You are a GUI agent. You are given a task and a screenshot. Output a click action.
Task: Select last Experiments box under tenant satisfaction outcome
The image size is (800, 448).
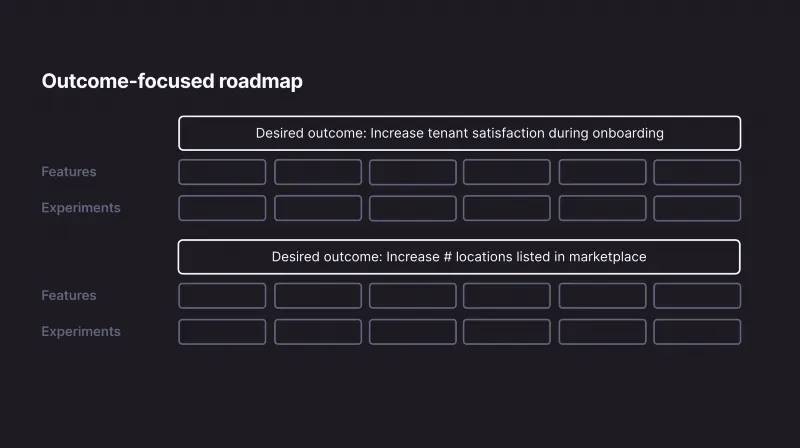coord(697,208)
